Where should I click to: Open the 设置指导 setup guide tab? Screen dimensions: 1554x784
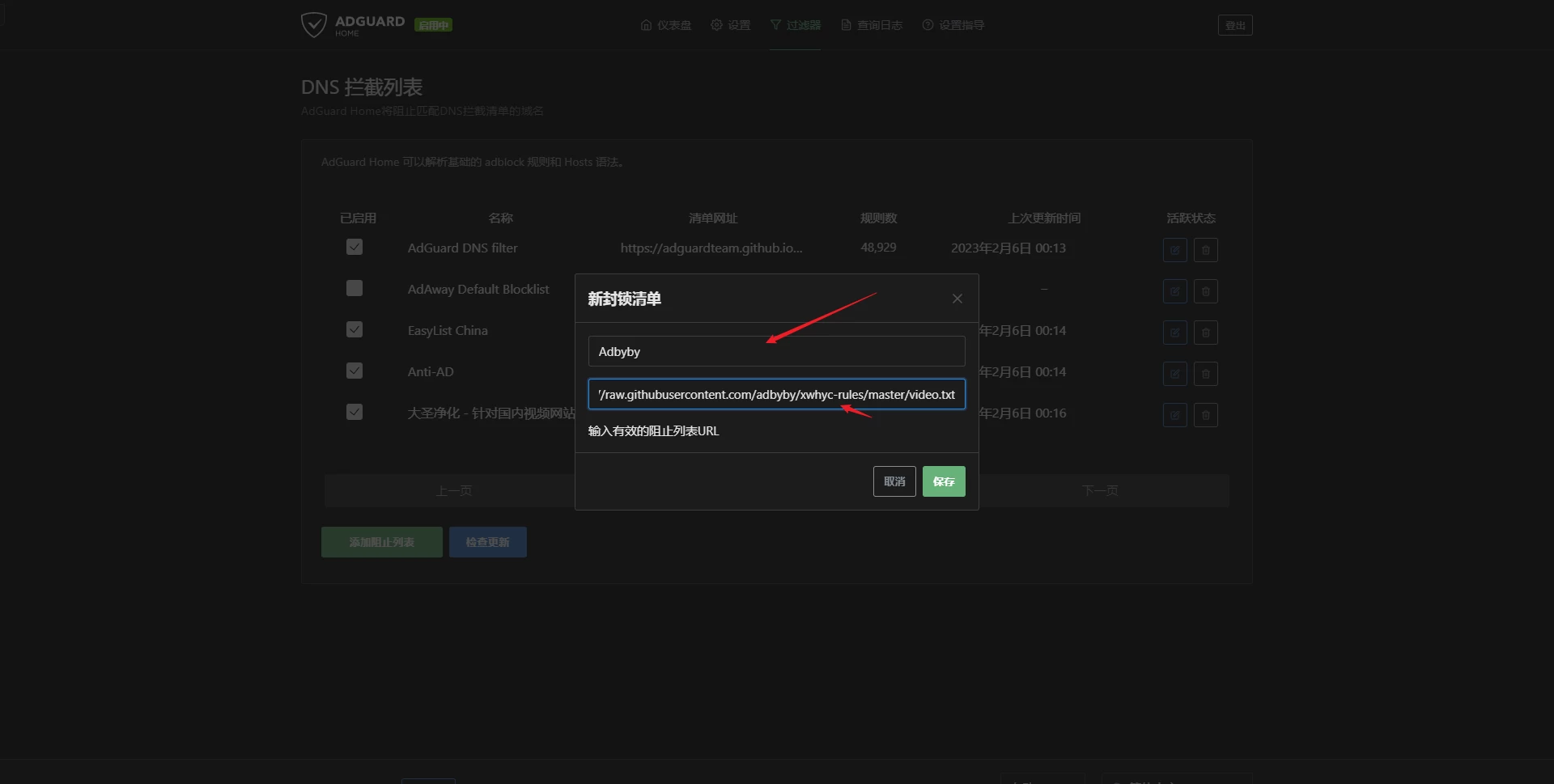click(x=953, y=25)
